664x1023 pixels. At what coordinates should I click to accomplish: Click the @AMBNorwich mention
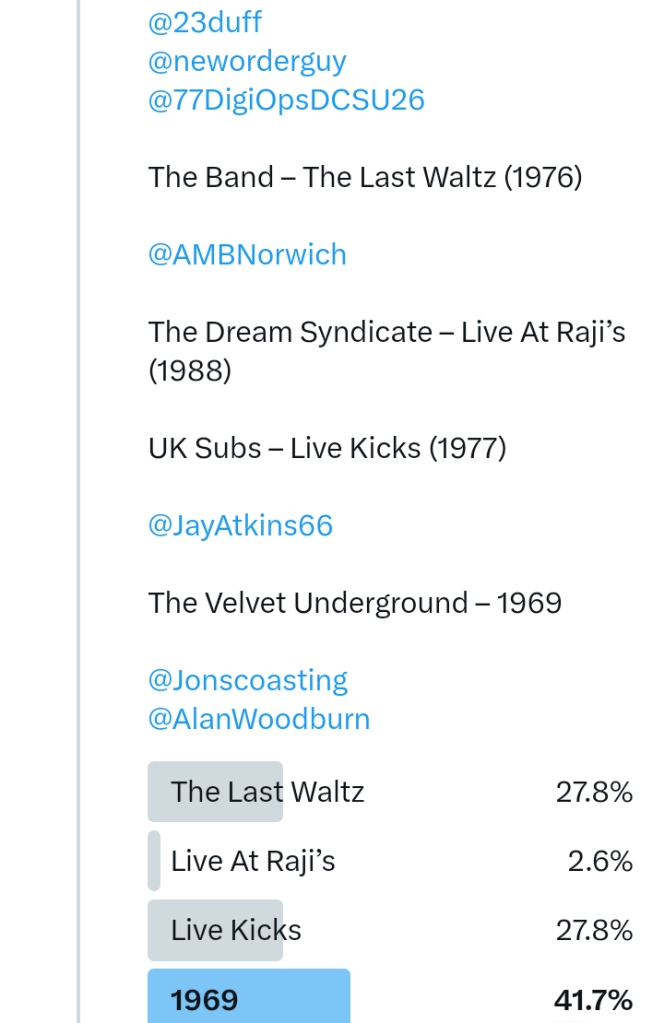(x=247, y=255)
